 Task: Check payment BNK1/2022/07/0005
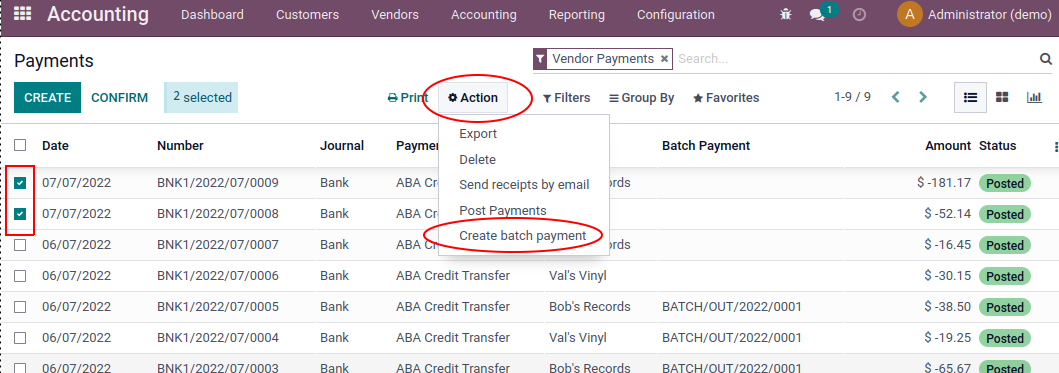[x=20, y=307]
